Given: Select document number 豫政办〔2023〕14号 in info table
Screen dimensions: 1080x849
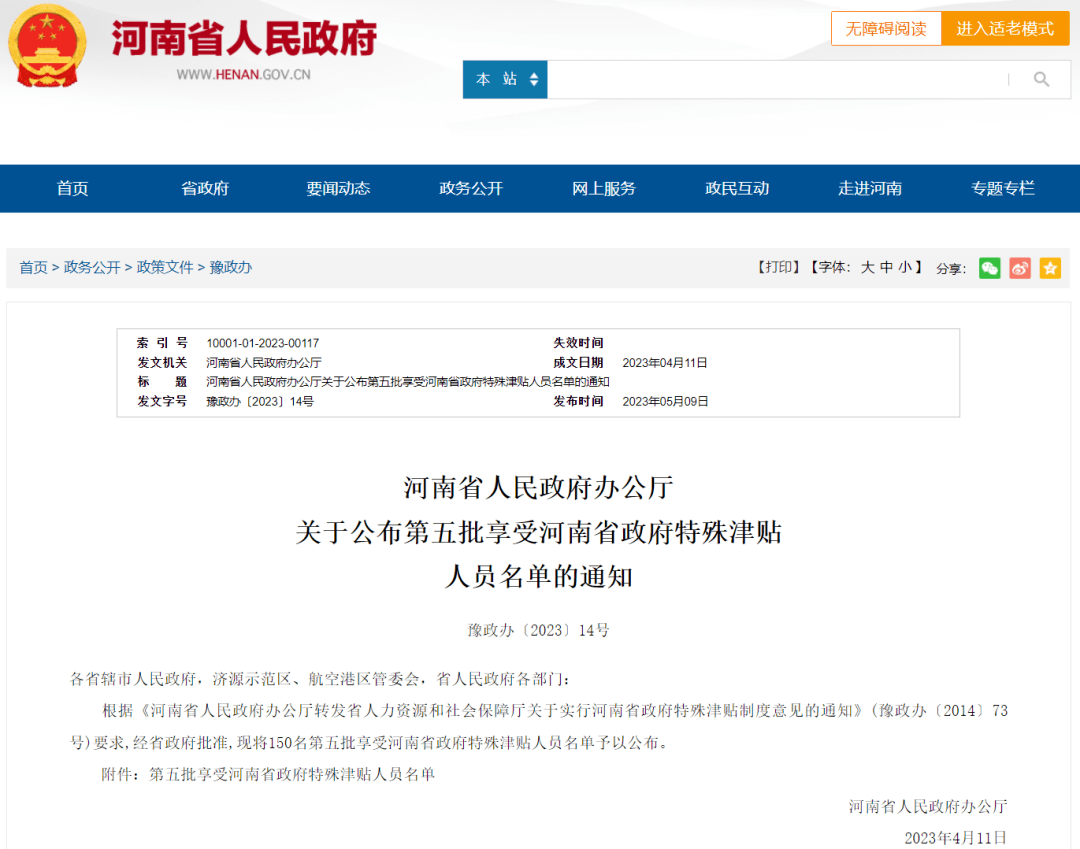Looking at the screenshot, I should [x=260, y=401].
